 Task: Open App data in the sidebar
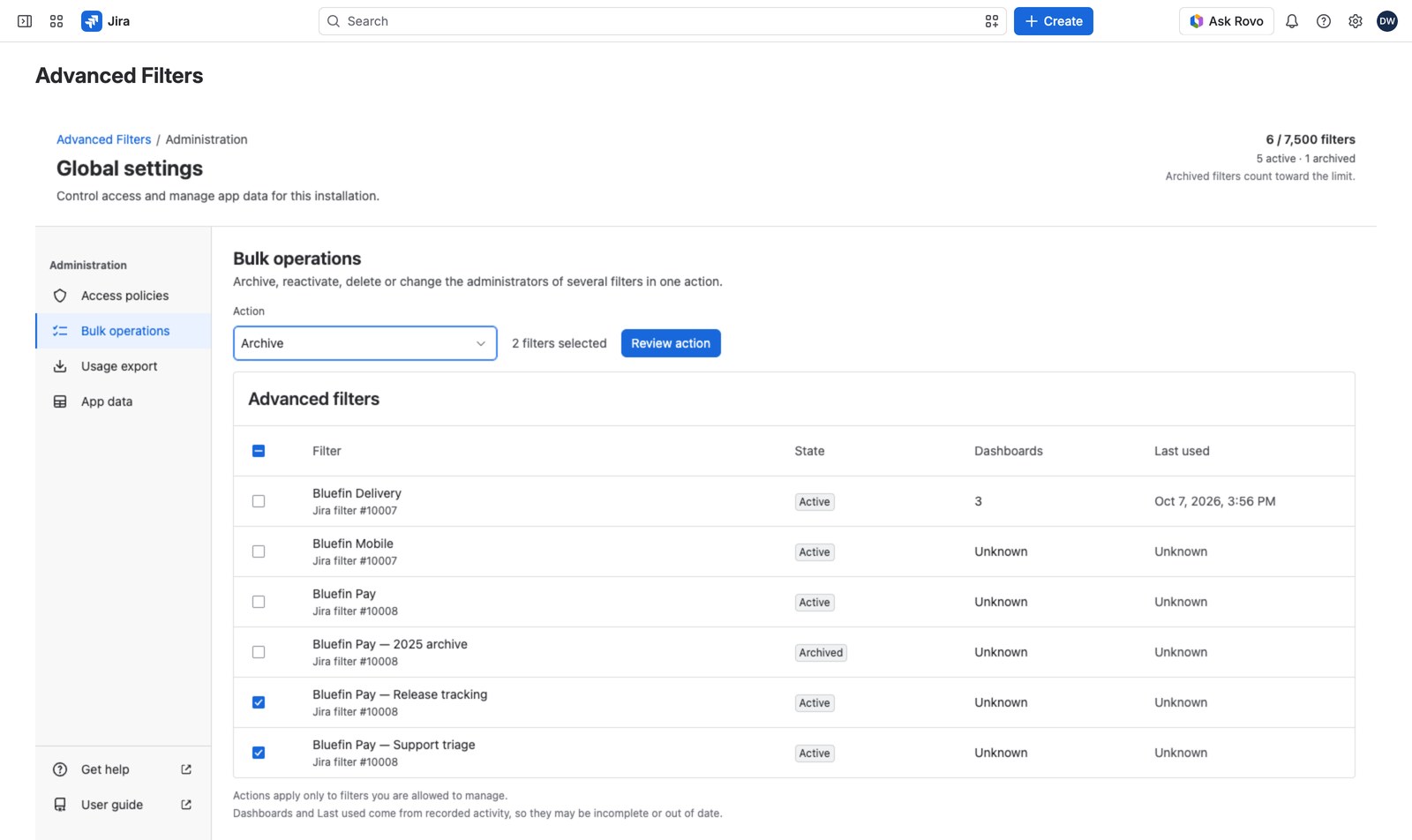tap(124, 401)
